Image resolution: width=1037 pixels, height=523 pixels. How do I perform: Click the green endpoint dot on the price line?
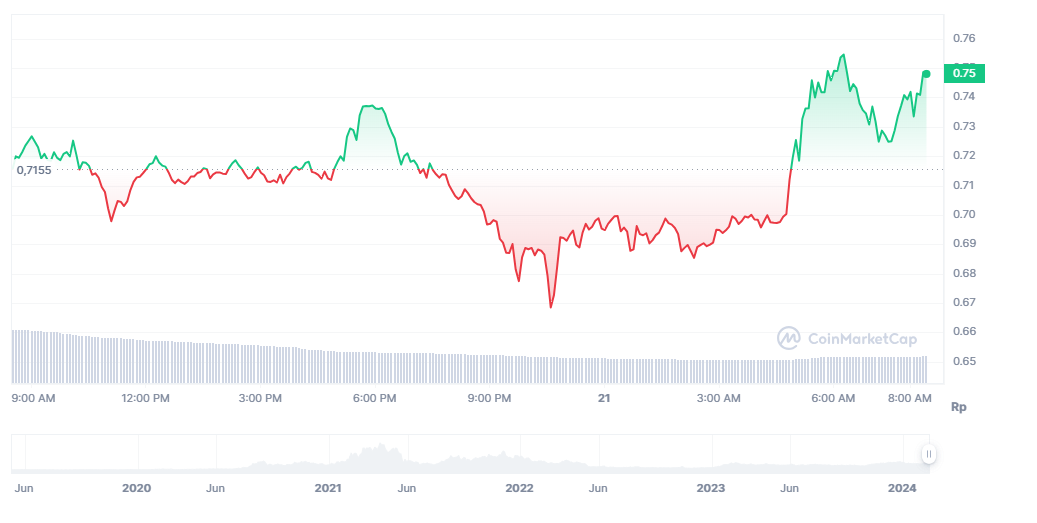(x=926, y=74)
